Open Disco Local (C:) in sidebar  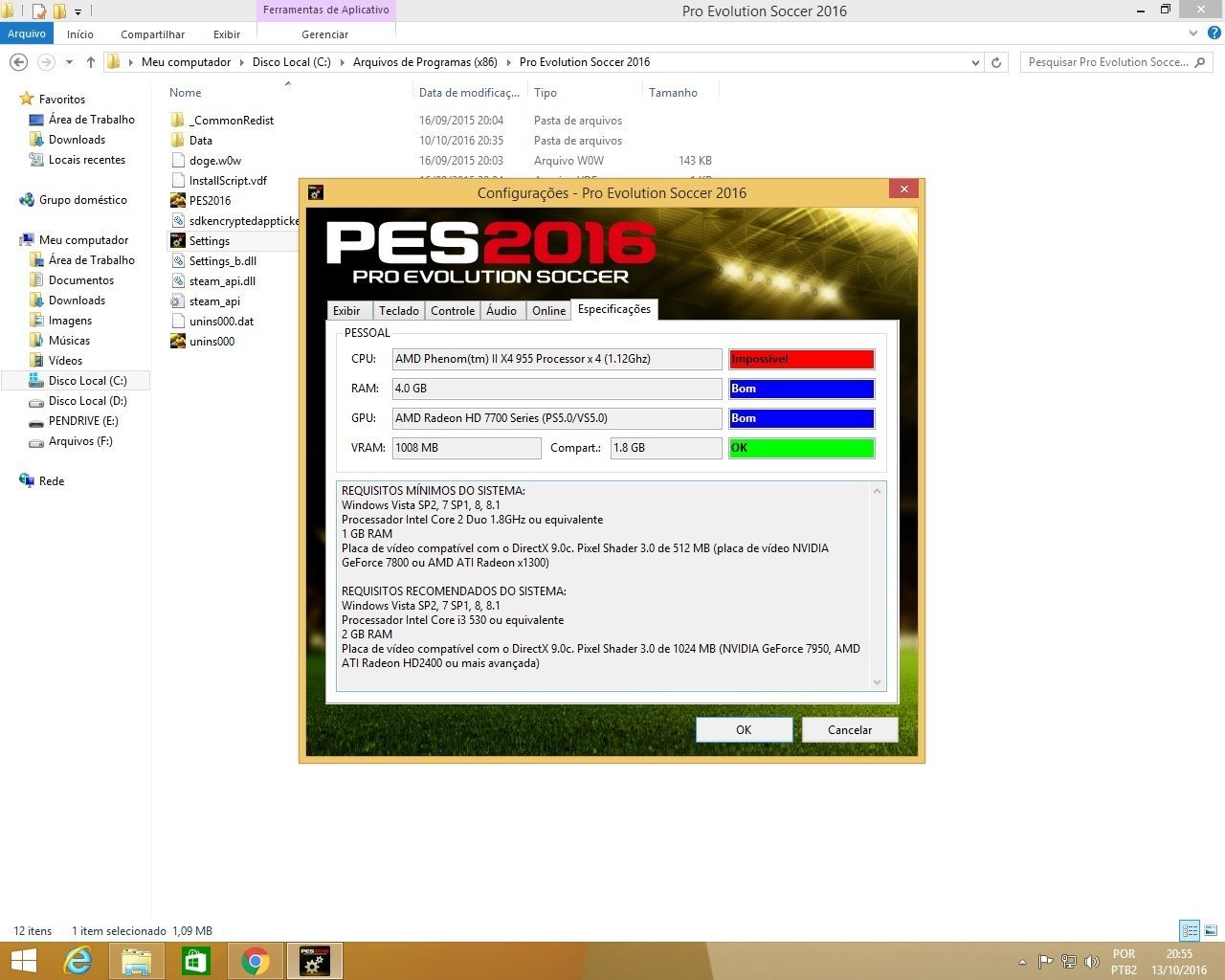tap(87, 381)
